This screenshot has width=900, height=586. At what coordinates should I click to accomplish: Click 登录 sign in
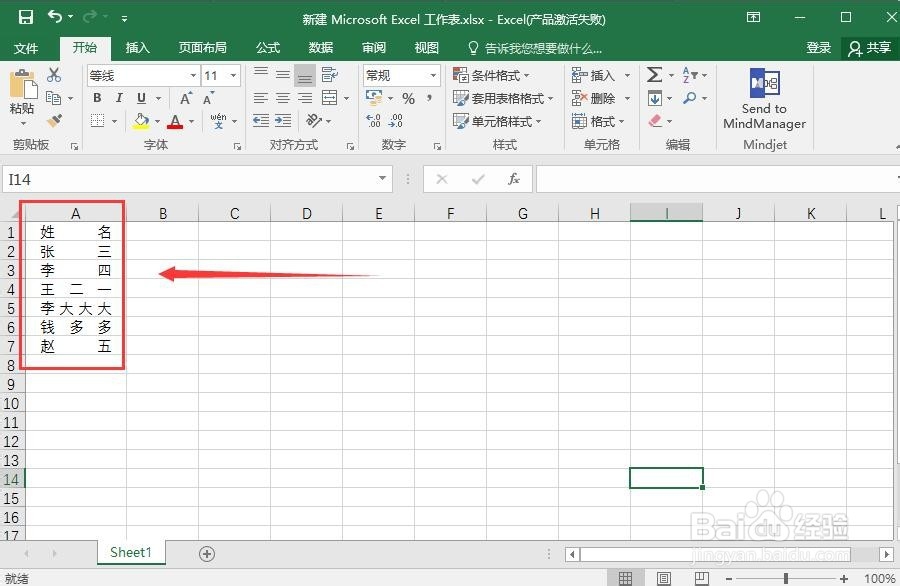(x=818, y=48)
